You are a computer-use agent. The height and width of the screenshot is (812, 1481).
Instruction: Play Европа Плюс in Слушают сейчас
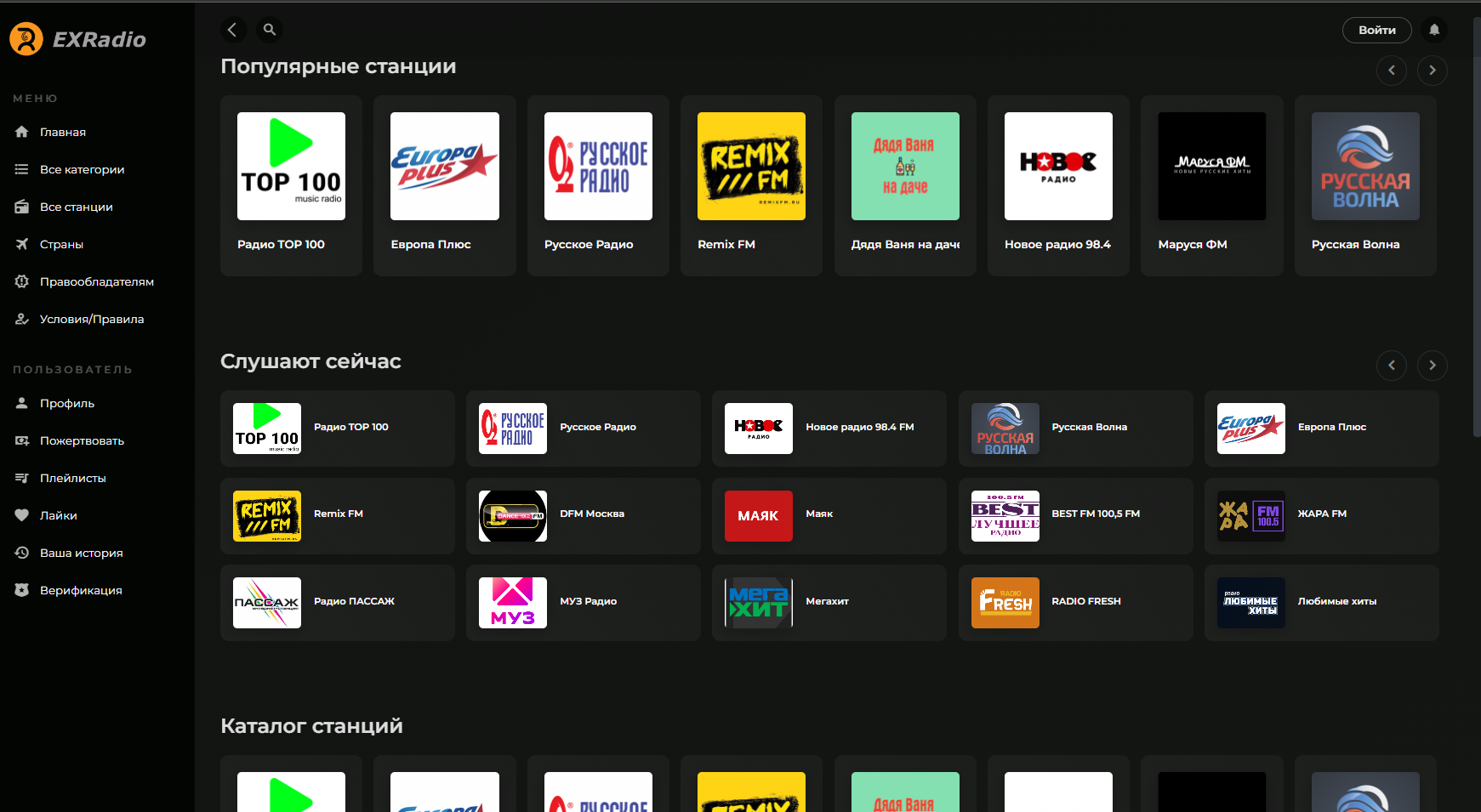[x=1322, y=429]
